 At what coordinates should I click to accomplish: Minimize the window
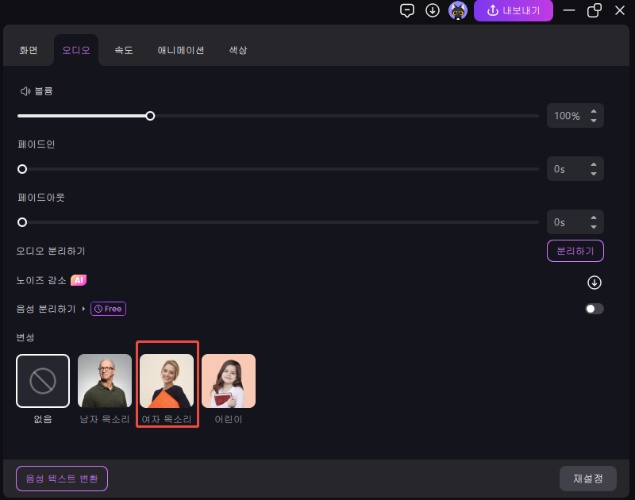click(x=569, y=11)
